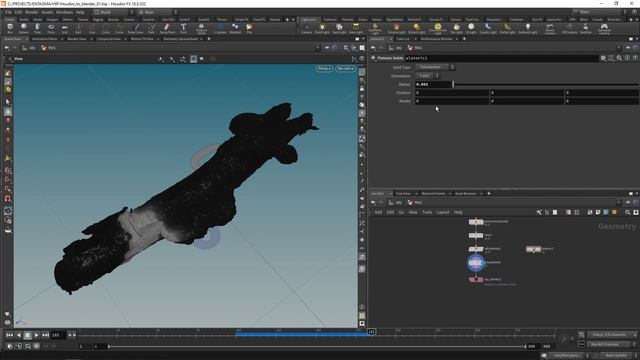The height and width of the screenshot is (360, 640).
Task: Add a Spot Light from the shelf
Action: [x=339, y=29]
